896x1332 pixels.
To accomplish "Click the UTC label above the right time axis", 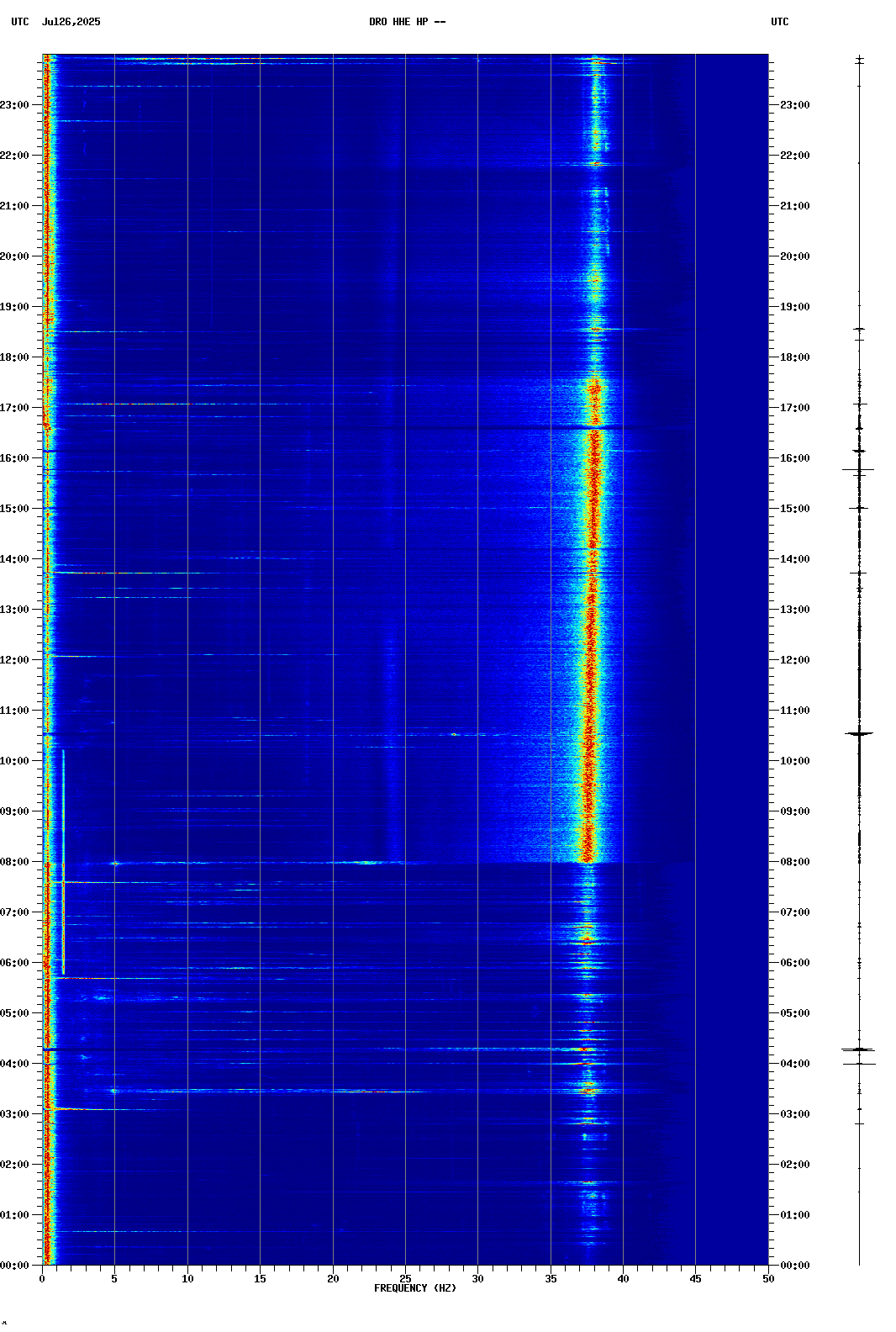I will click(780, 22).
